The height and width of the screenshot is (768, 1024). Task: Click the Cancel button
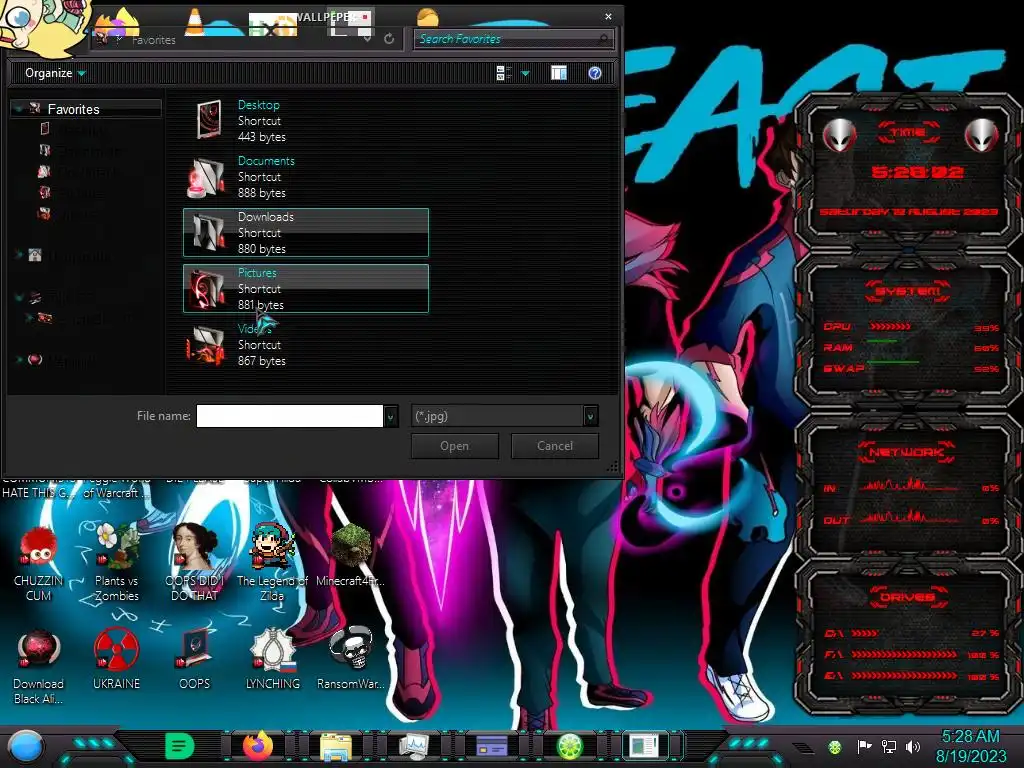click(x=554, y=446)
